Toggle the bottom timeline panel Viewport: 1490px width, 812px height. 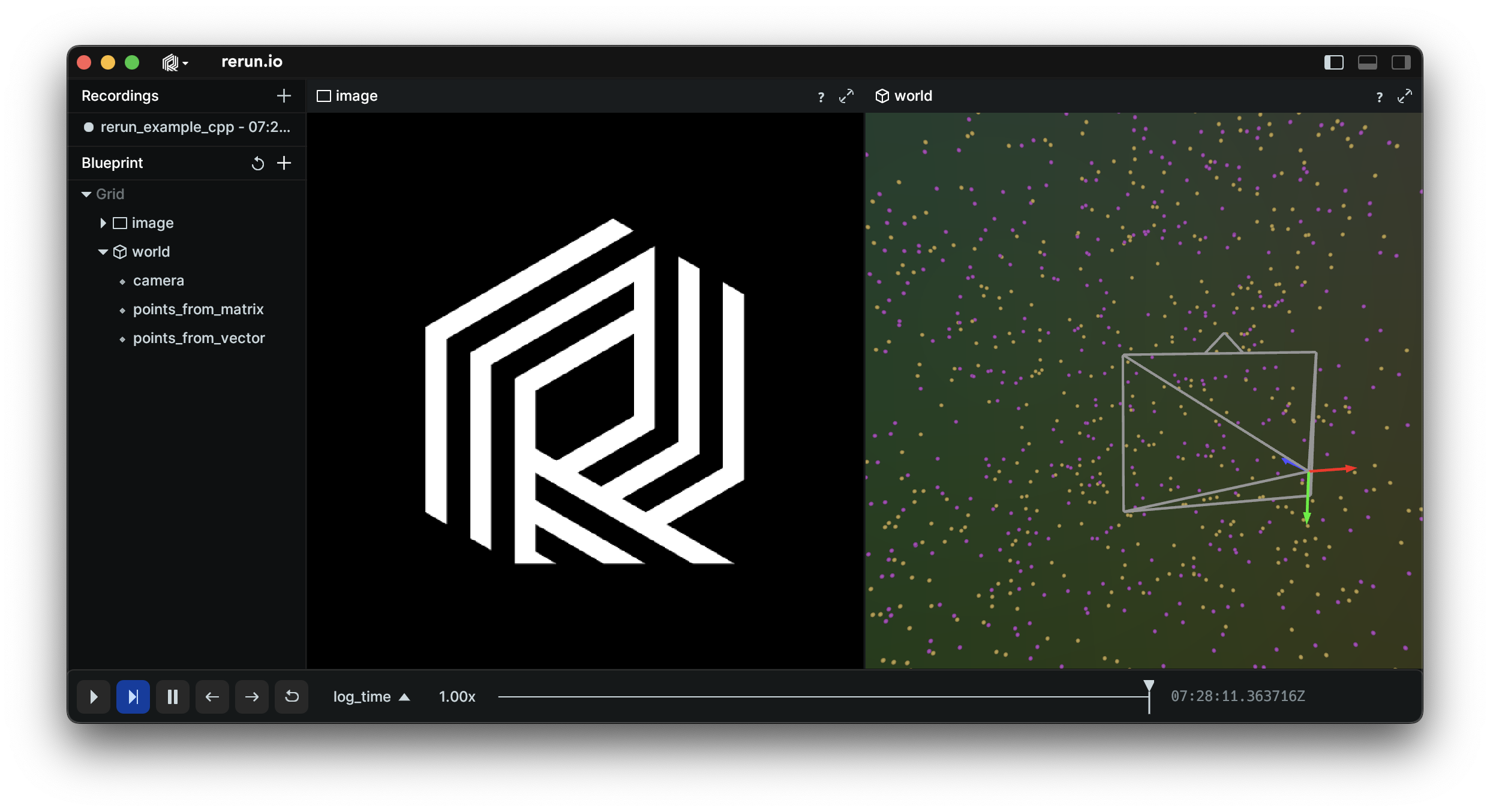click(1367, 62)
